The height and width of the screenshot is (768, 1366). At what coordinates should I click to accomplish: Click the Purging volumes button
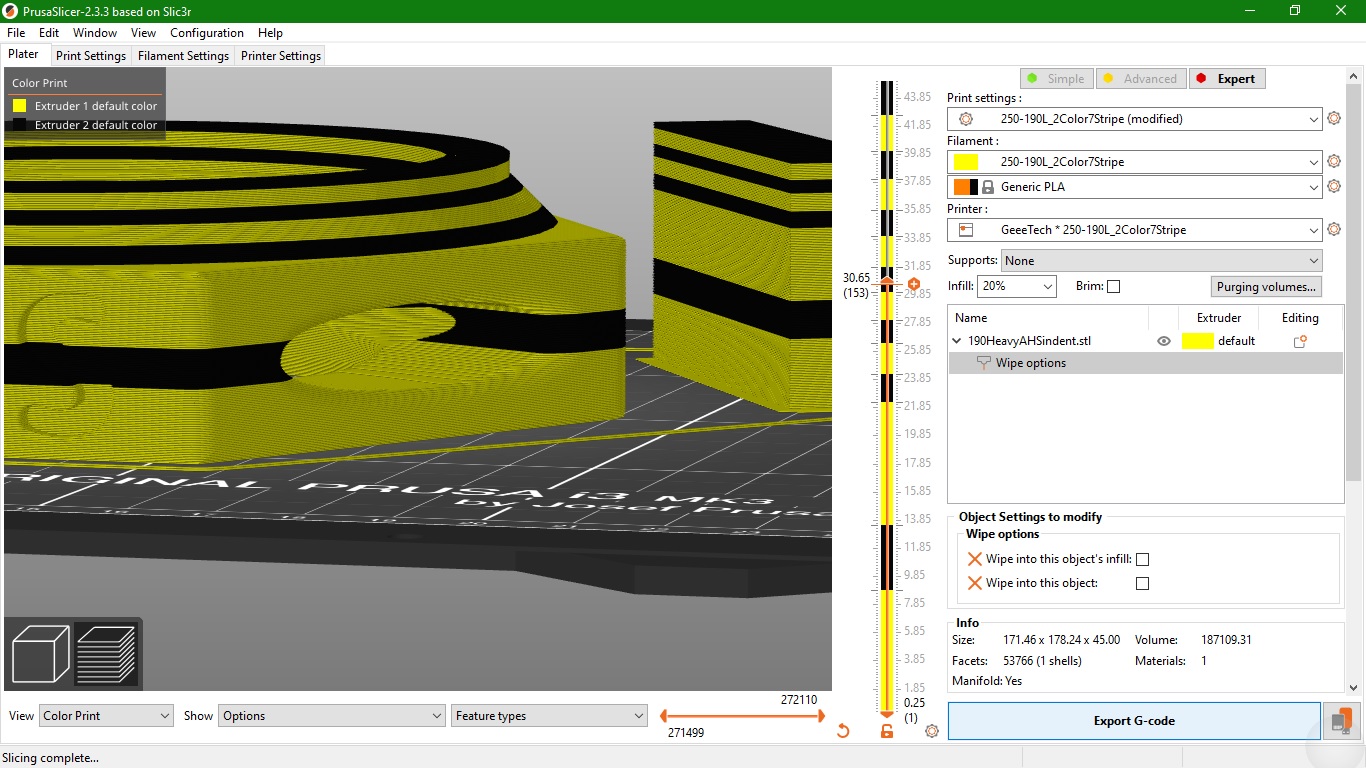[1266, 287]
